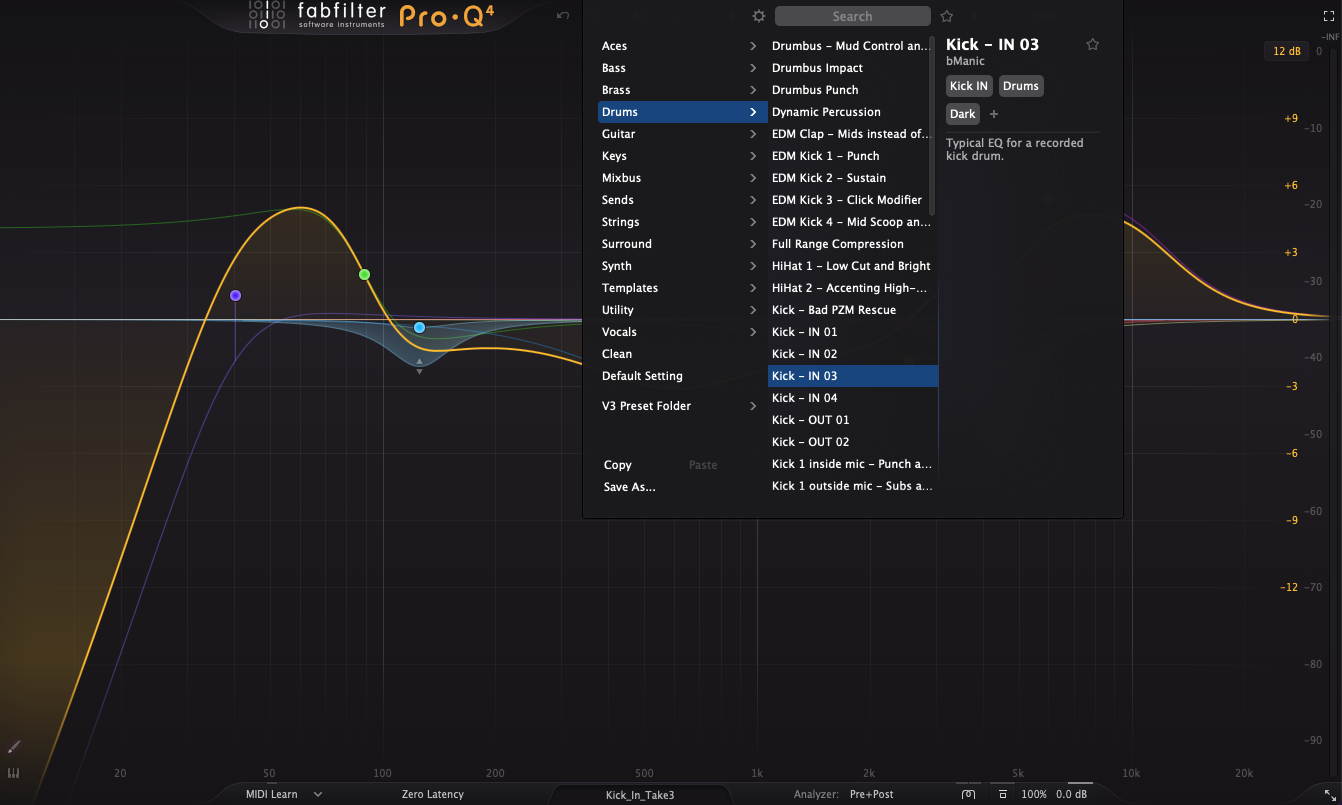Open the Kick_In_Take3 instance name

click(x=640, y=795)
